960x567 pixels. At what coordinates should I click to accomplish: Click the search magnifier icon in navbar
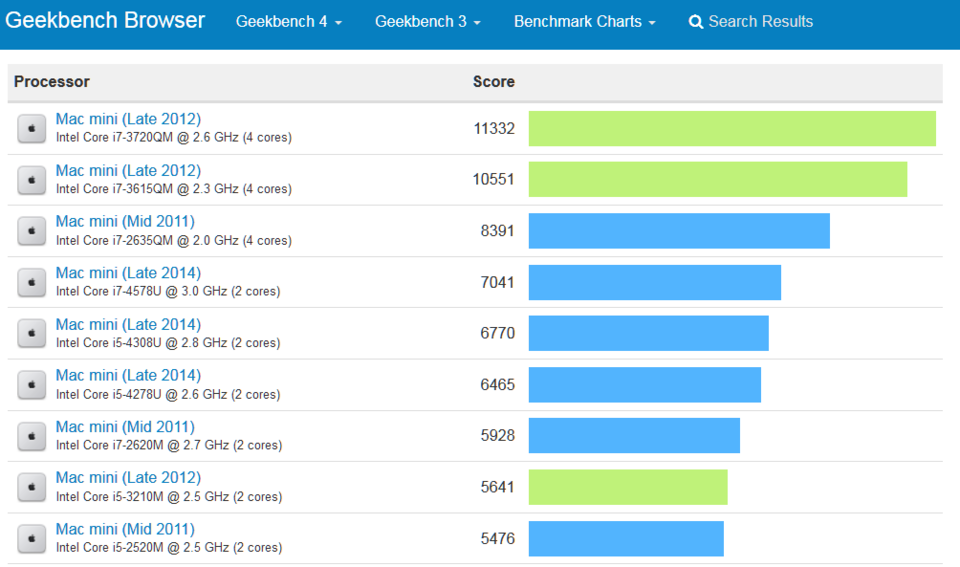[696, 22]
